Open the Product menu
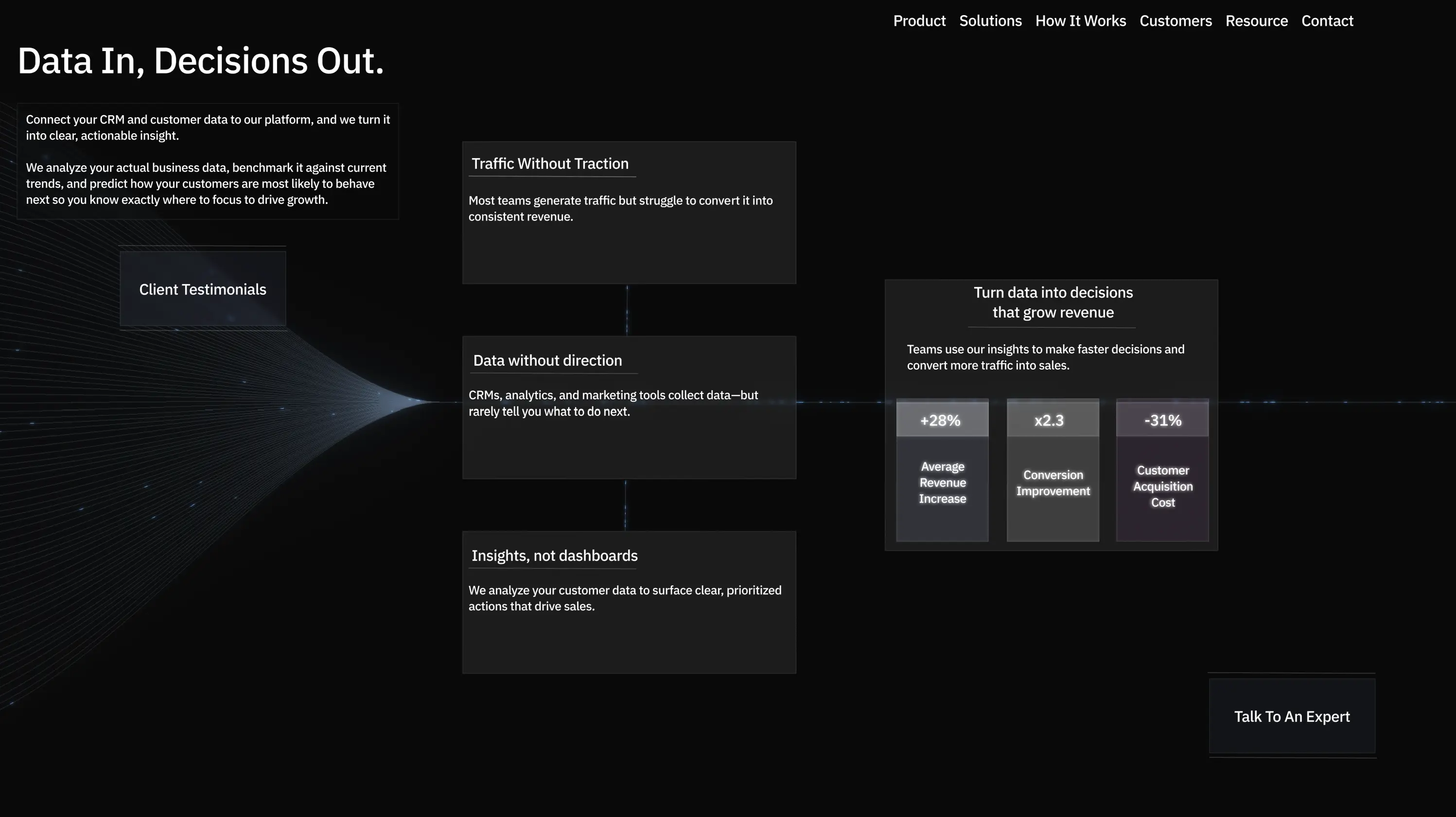This screenshot has width=1456, height=817. tap(920, 21)
